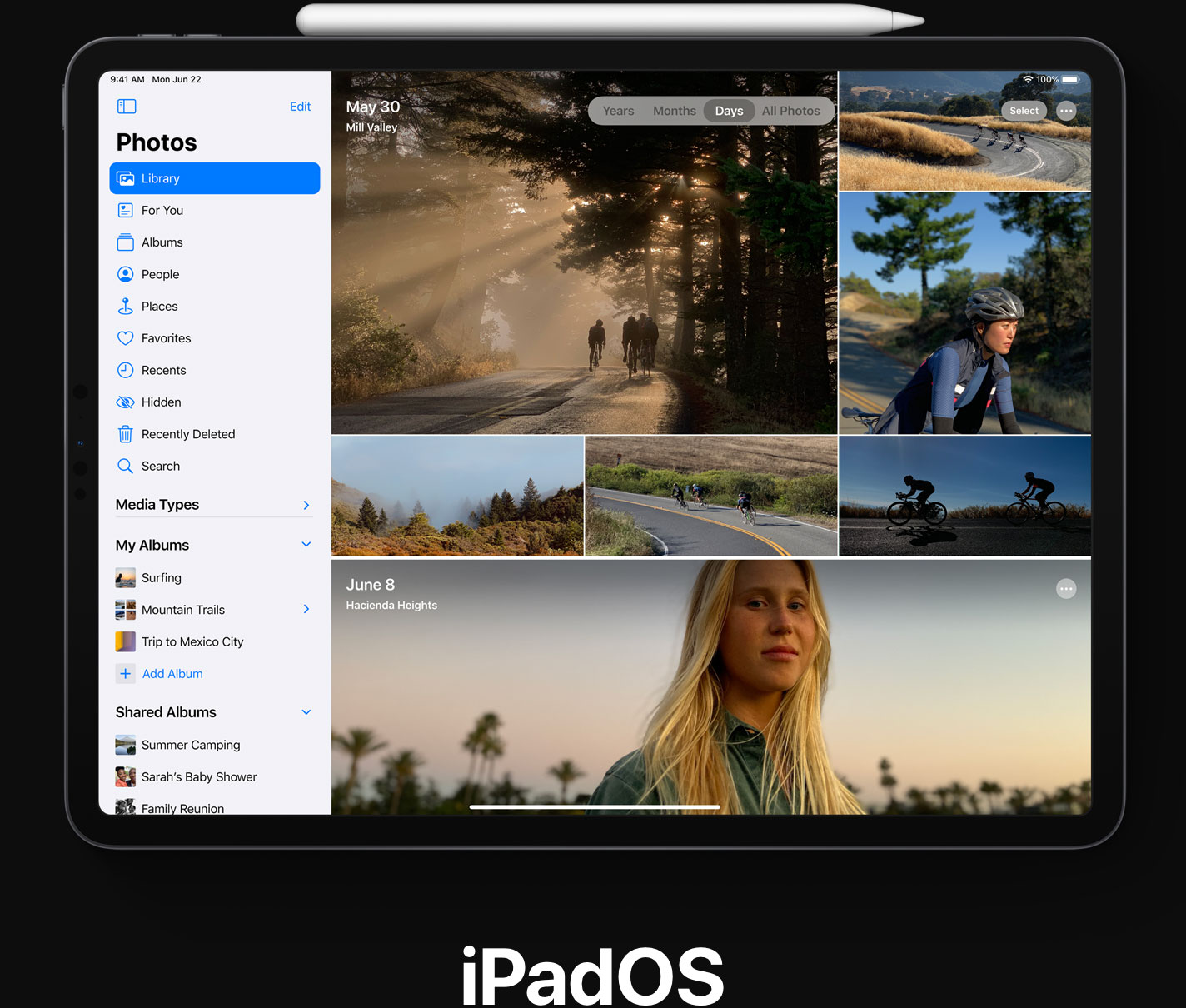Open the cyclists on yellow-lined road photo
1186x1008 pixels.
(x=711, y=496)
